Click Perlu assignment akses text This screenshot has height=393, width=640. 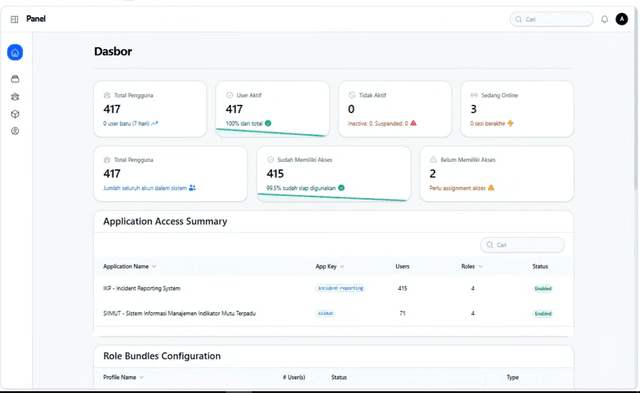[458, 188]
